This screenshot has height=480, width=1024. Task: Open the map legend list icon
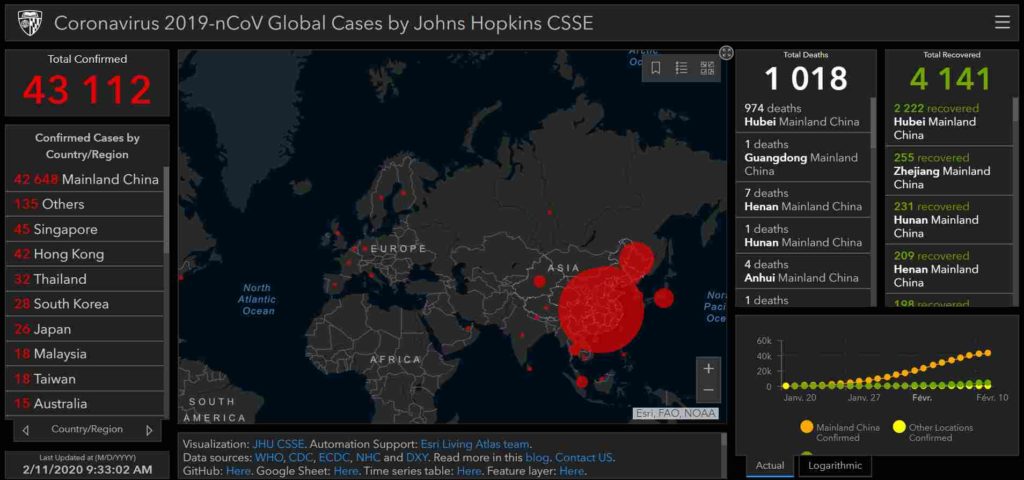[681, 68]
